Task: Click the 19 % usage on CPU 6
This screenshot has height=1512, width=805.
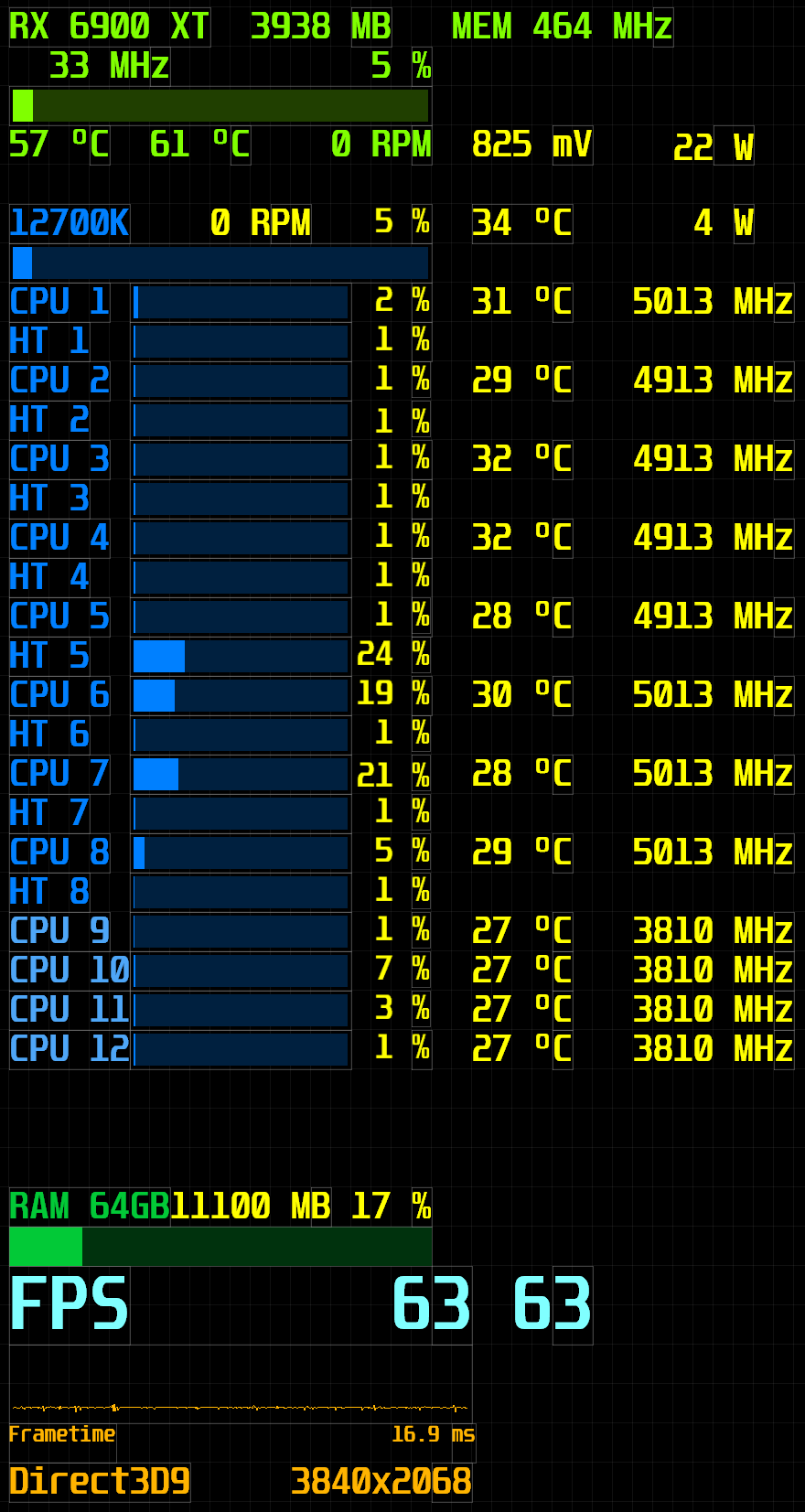Action: click(x=393, y=693)
